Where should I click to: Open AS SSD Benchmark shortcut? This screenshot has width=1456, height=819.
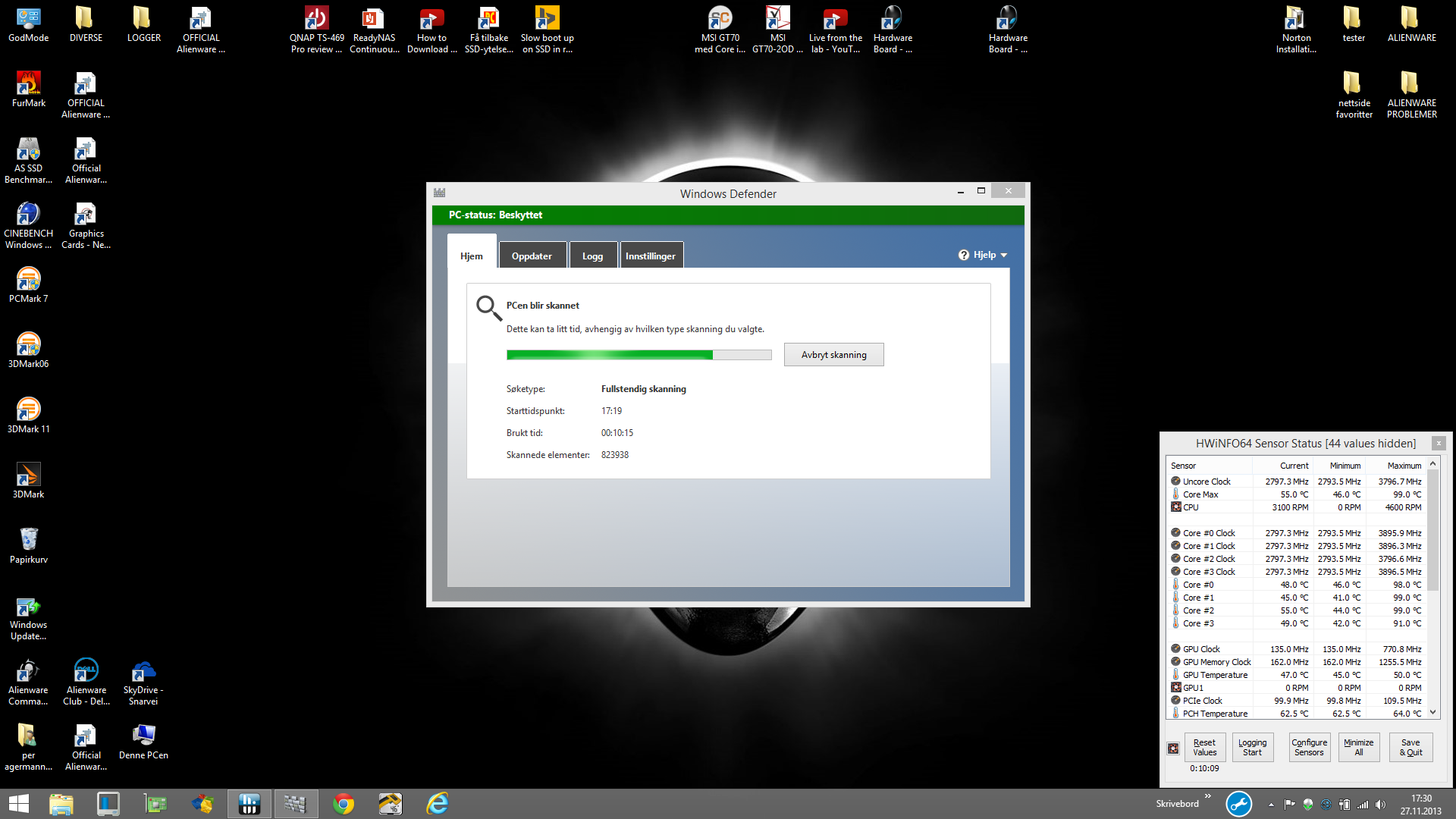point(29,160)
